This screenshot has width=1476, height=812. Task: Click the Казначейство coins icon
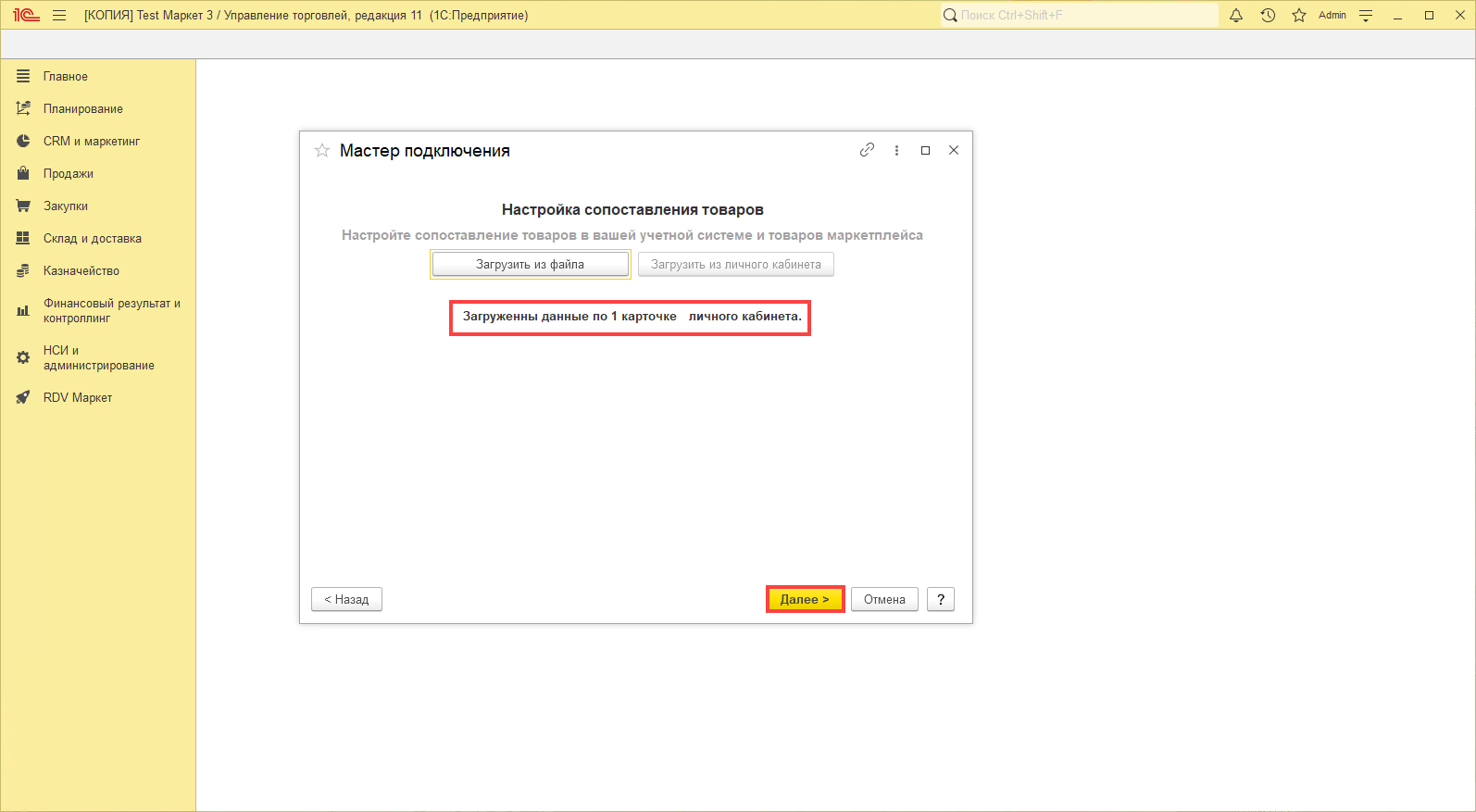23,270
